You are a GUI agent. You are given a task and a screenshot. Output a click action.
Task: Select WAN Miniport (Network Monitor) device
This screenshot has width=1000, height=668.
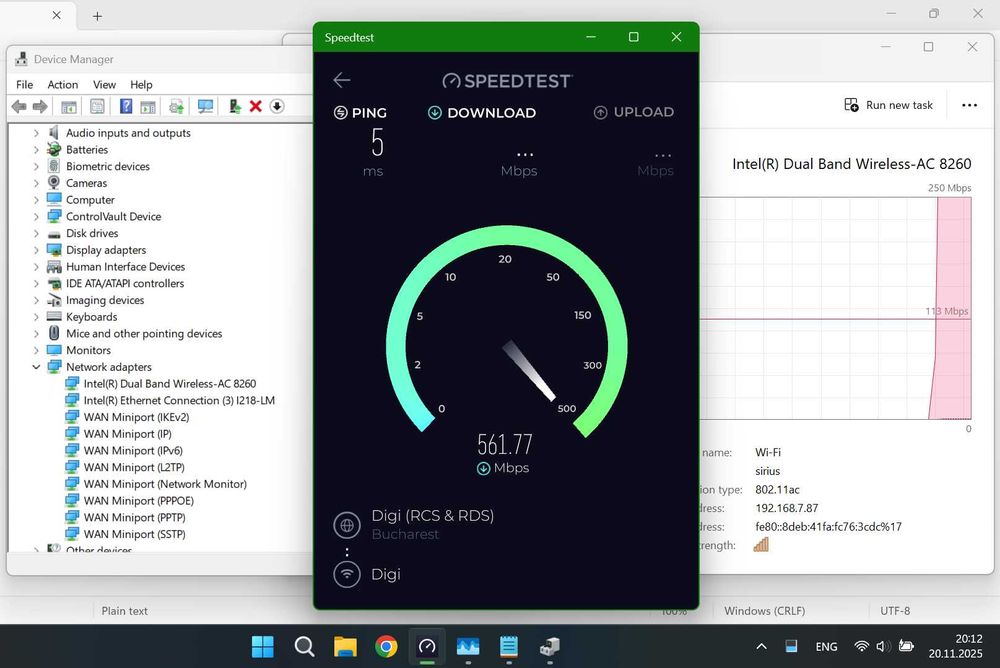point(165,484)
